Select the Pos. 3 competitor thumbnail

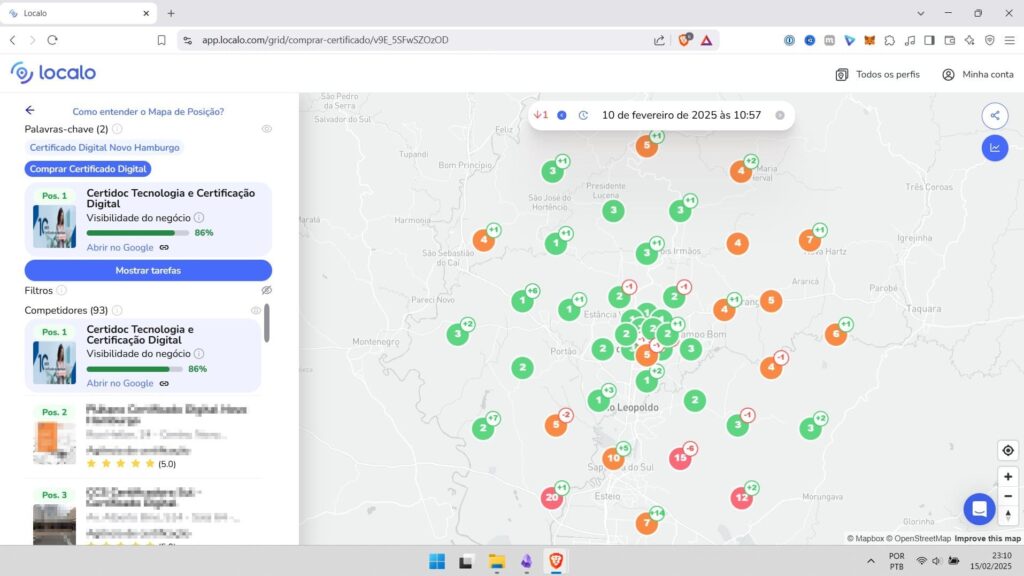[x=54, y=523]
